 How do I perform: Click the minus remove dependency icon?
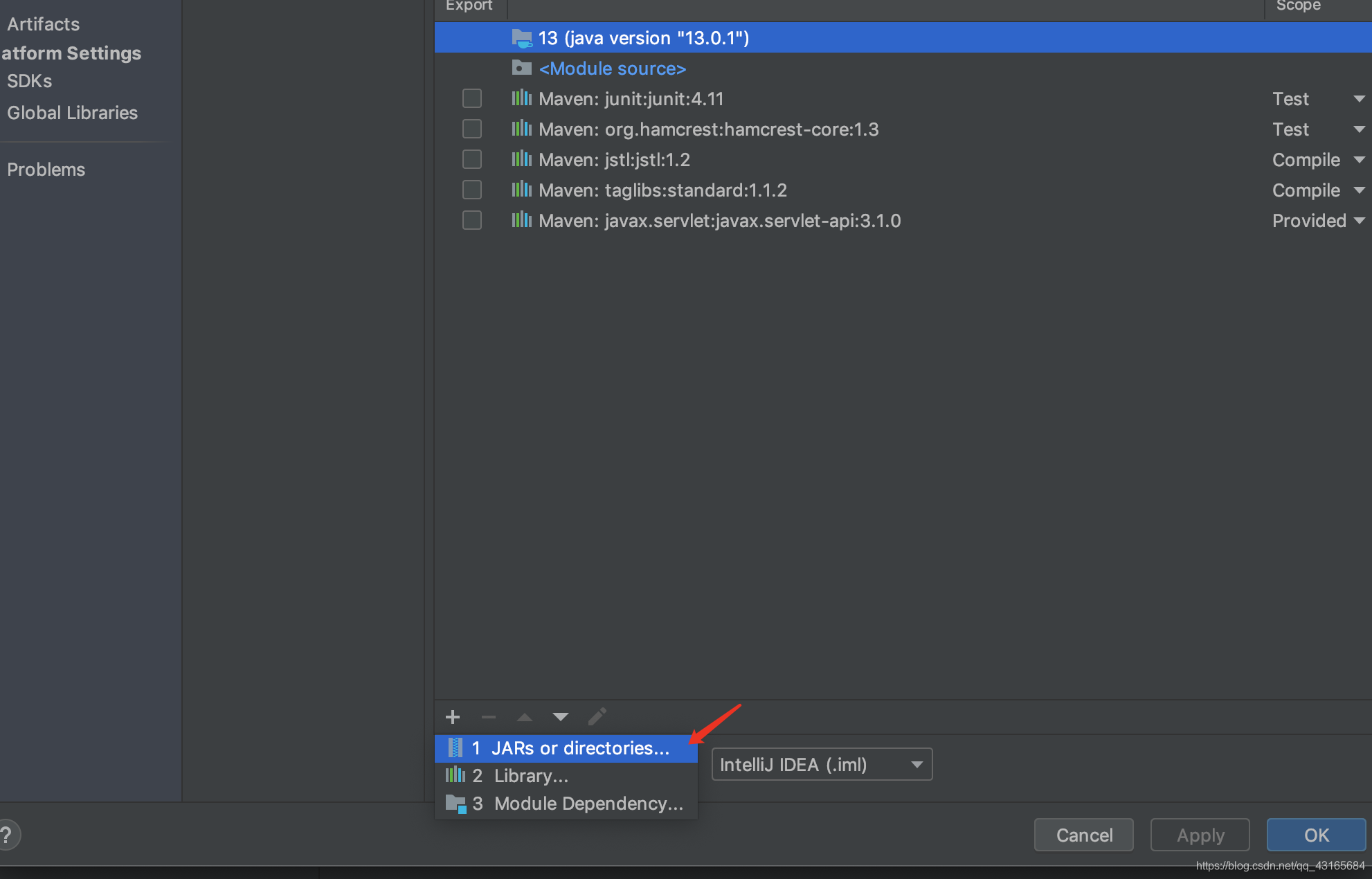pos(489,717)
